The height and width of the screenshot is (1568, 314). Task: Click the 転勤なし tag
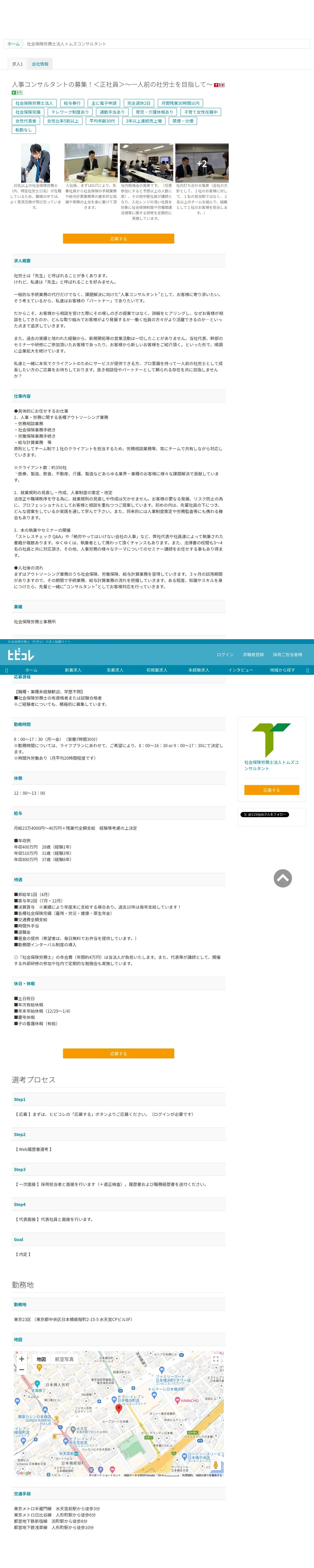pyautogui.click(x=23, y=130)
